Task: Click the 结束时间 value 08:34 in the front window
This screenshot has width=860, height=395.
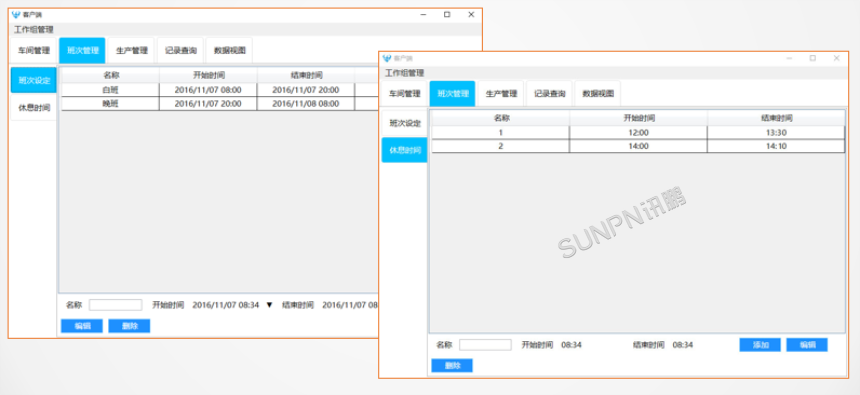Action: pyautogui.click(x=683, y=345)
